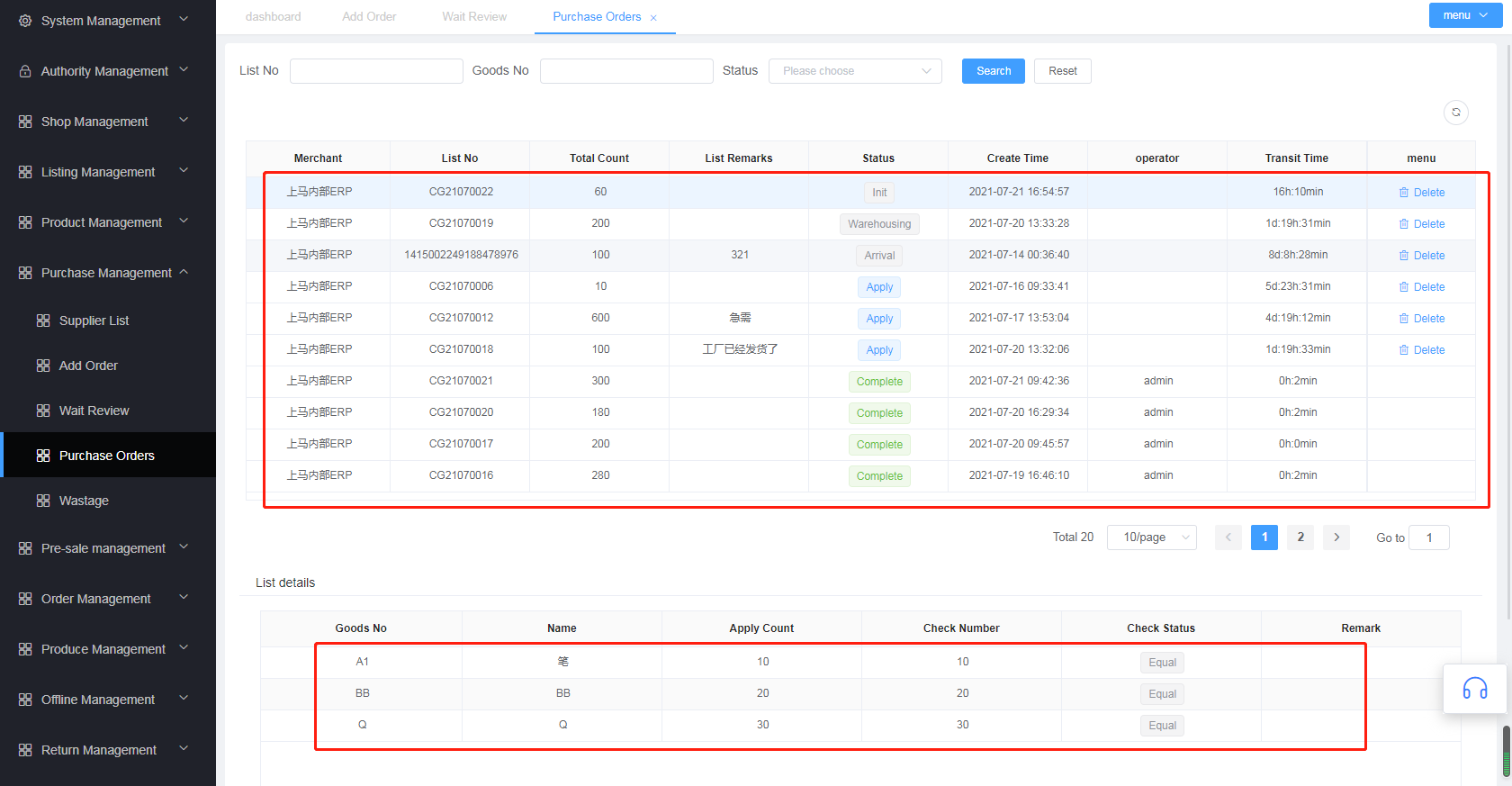Click the Produce Management grid icon

tap(25, 649)
